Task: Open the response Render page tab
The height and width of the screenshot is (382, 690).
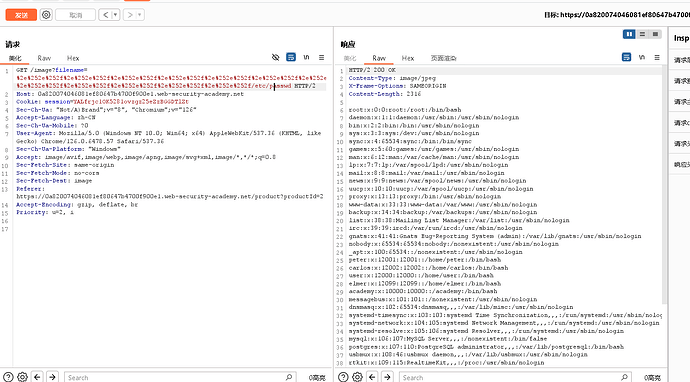Action: tap(443, 58)
